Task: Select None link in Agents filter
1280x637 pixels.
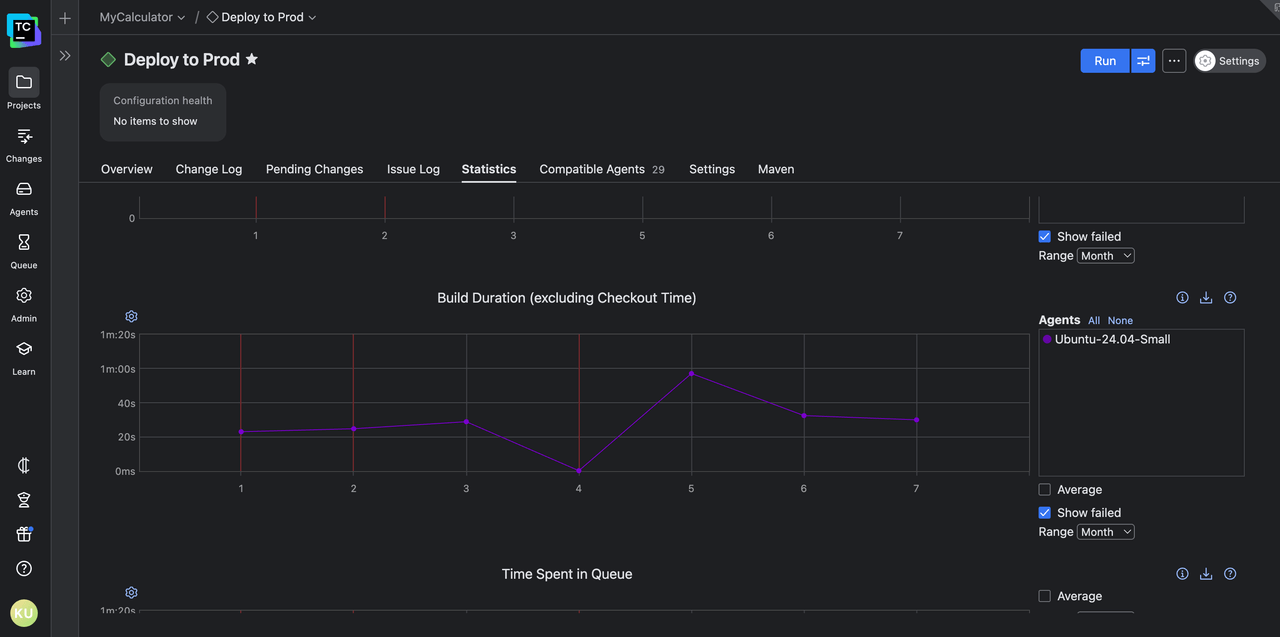Action: pos(1120,321)
